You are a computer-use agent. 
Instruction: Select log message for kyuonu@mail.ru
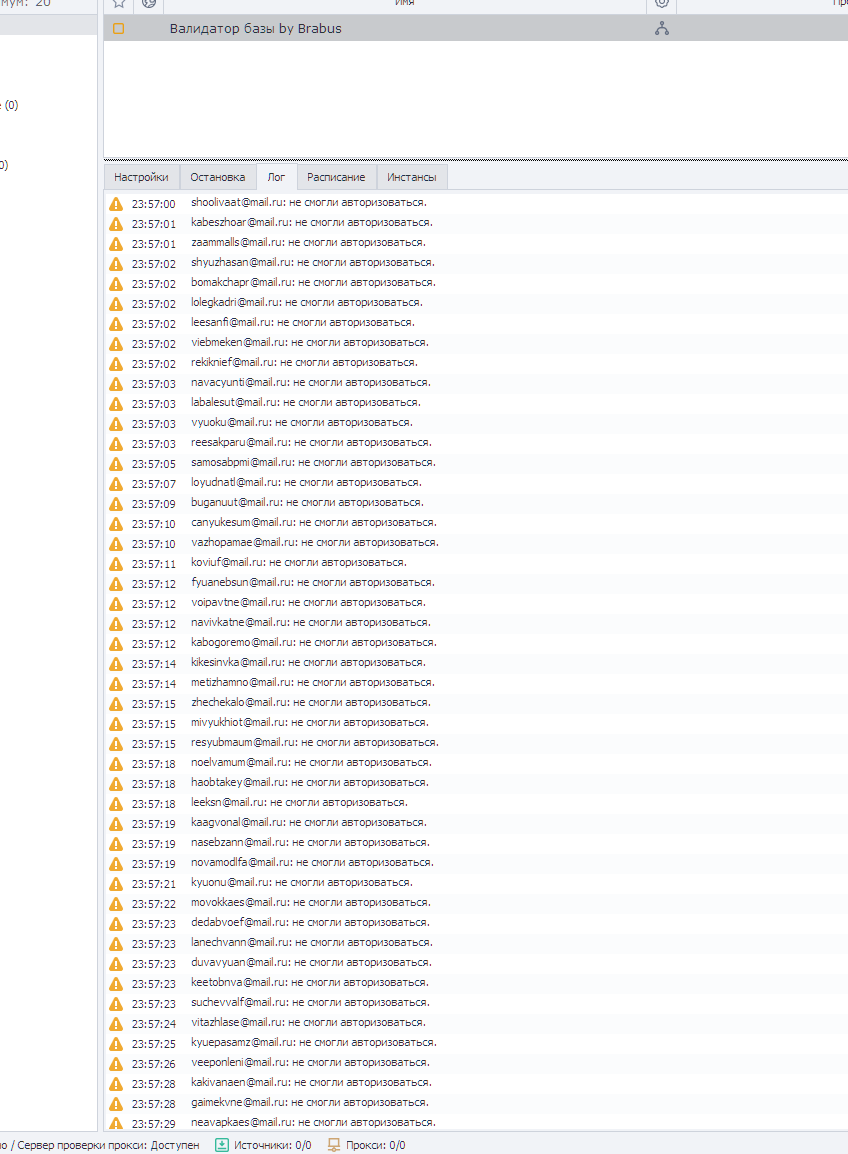pos(302,882)
